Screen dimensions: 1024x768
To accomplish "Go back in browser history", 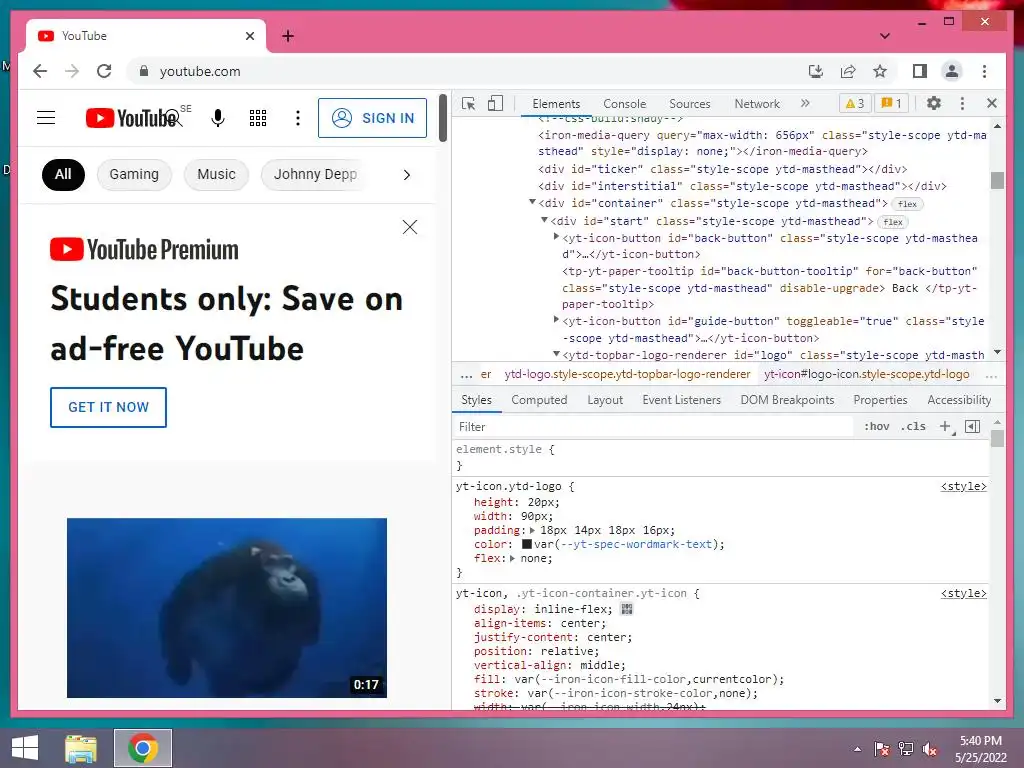I will (x=40, y=71).
